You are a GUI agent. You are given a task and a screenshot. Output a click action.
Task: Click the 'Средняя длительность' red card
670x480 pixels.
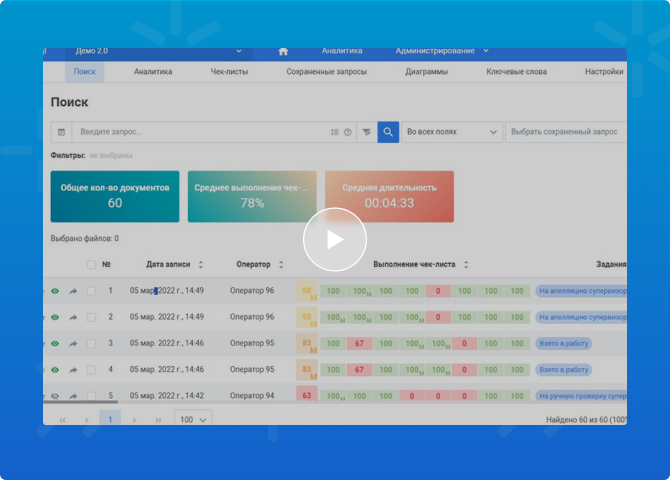(x=389, y=196)
